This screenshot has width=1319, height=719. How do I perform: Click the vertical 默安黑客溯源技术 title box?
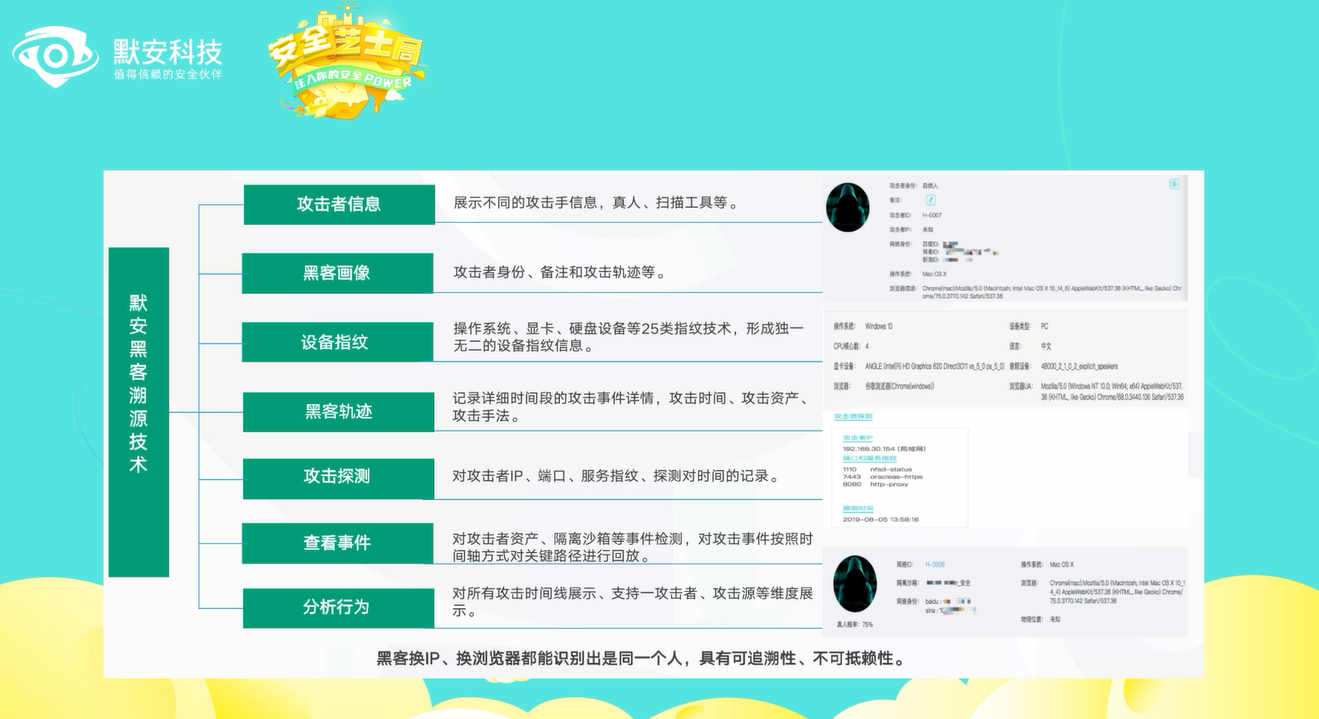tap(138, 412)
